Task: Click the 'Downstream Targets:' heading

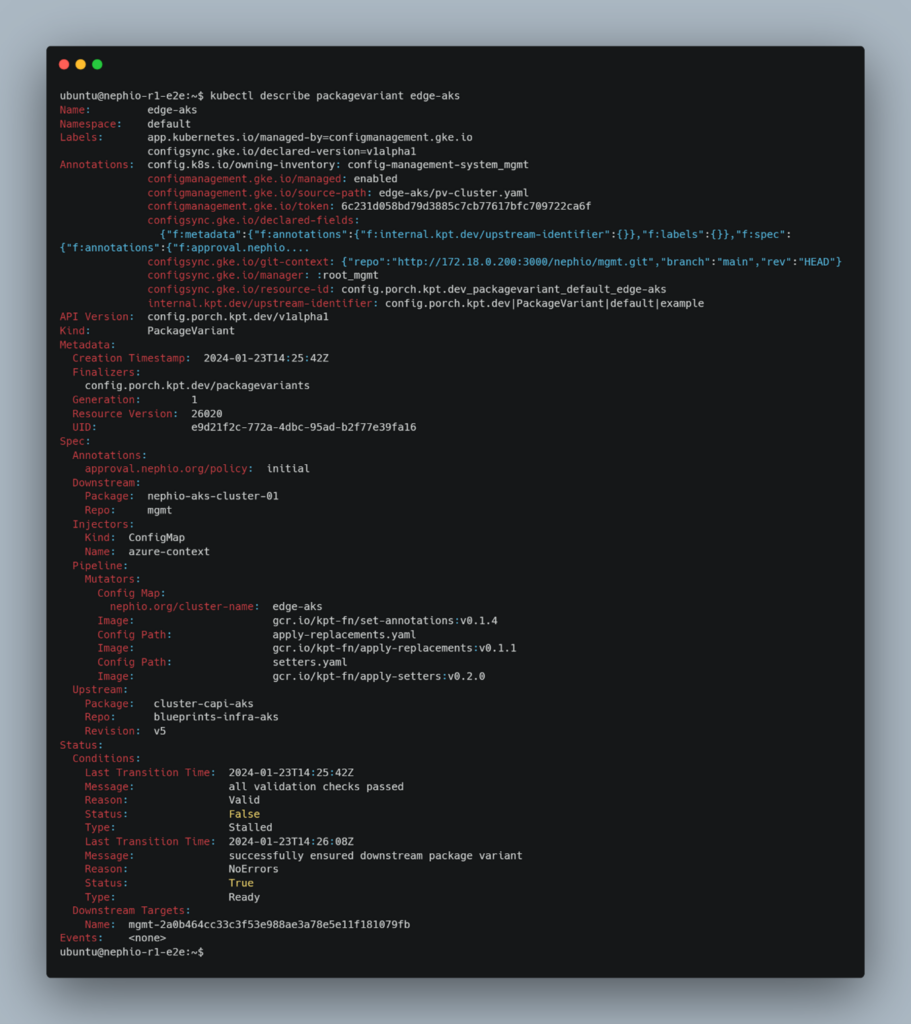Action: 131,910
